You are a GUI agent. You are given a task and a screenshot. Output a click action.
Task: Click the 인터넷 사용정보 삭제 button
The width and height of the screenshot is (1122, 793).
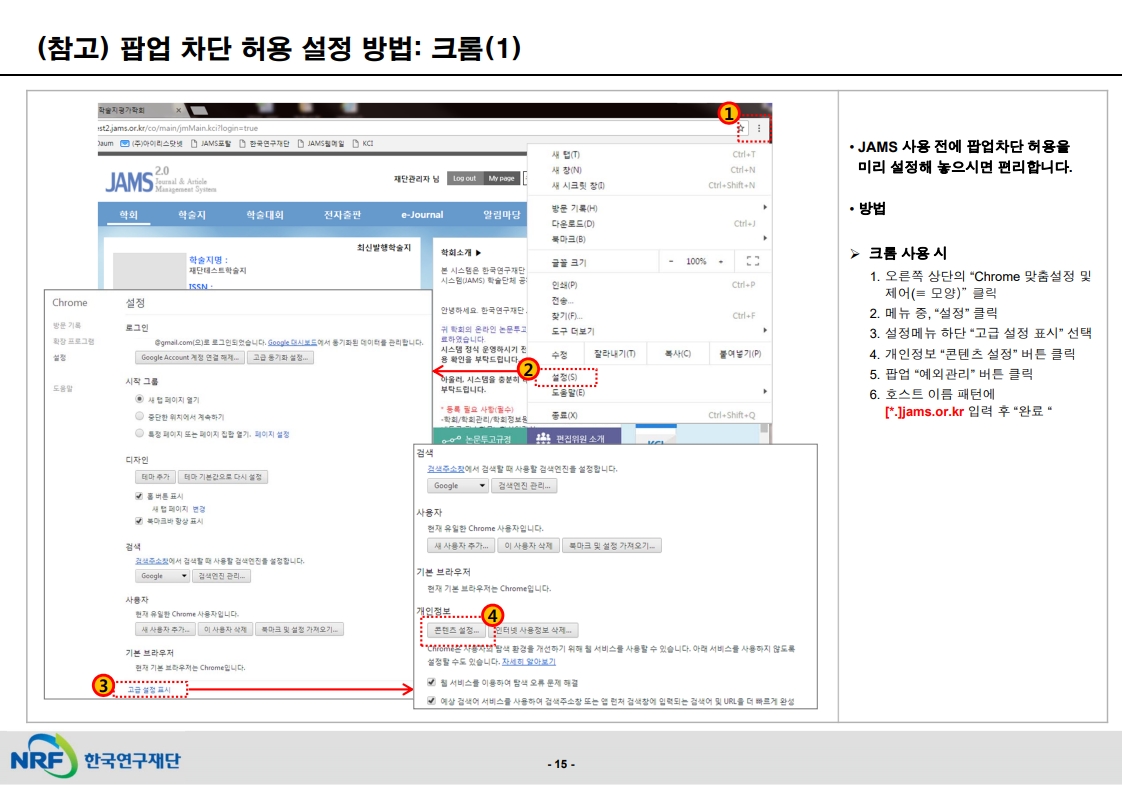tap(534, 631)
